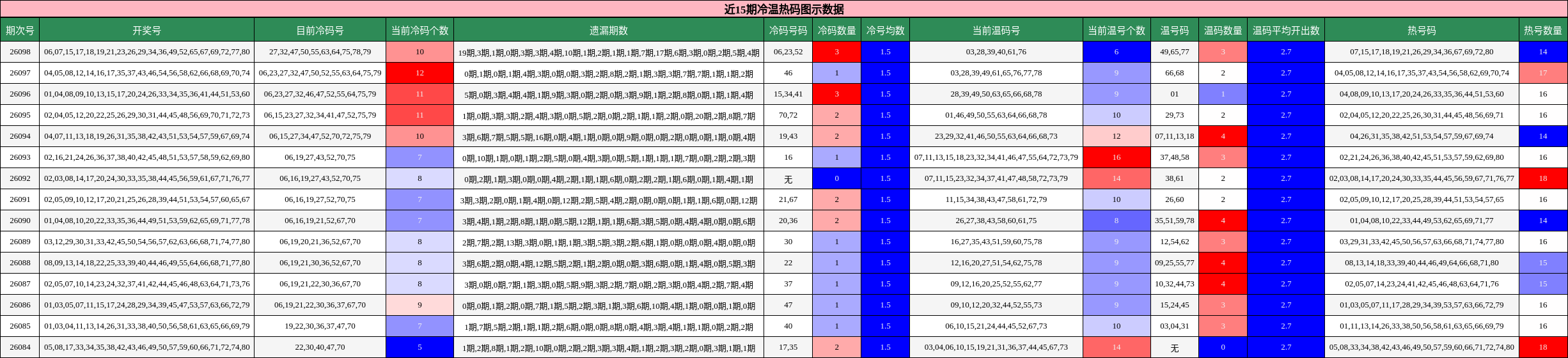1568x358 pixels.
Task: Click blue cold count 5 in row 26084
Action: (x=419, y=347)
